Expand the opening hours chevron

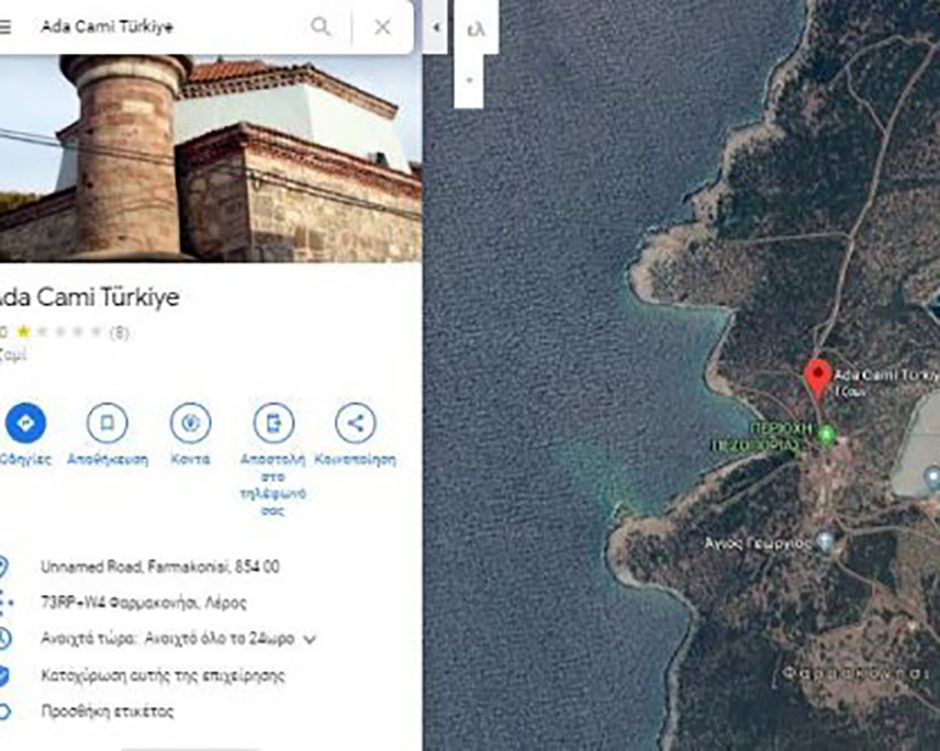(x=310, y=639)
